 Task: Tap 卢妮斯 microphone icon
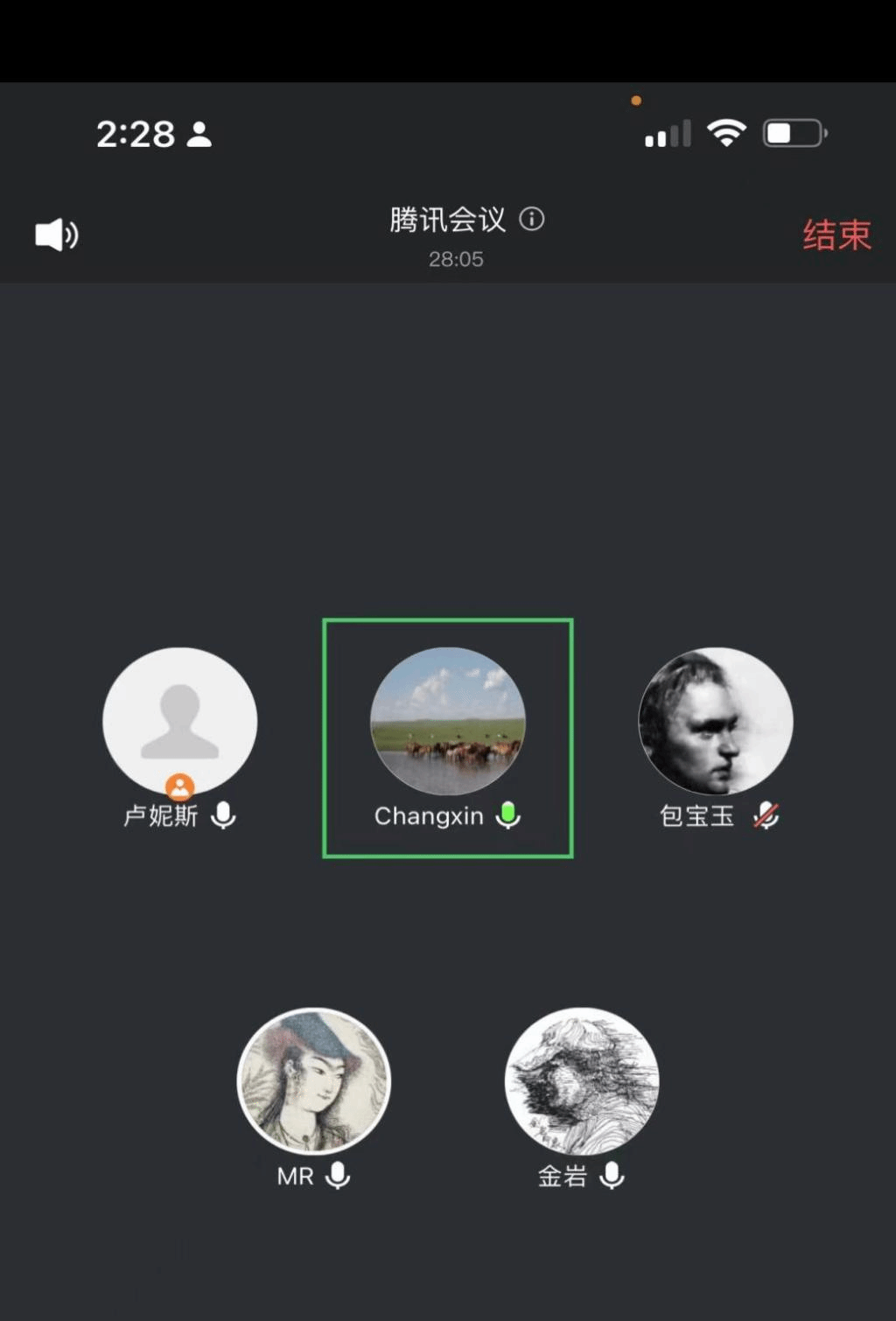coord(224,815)
